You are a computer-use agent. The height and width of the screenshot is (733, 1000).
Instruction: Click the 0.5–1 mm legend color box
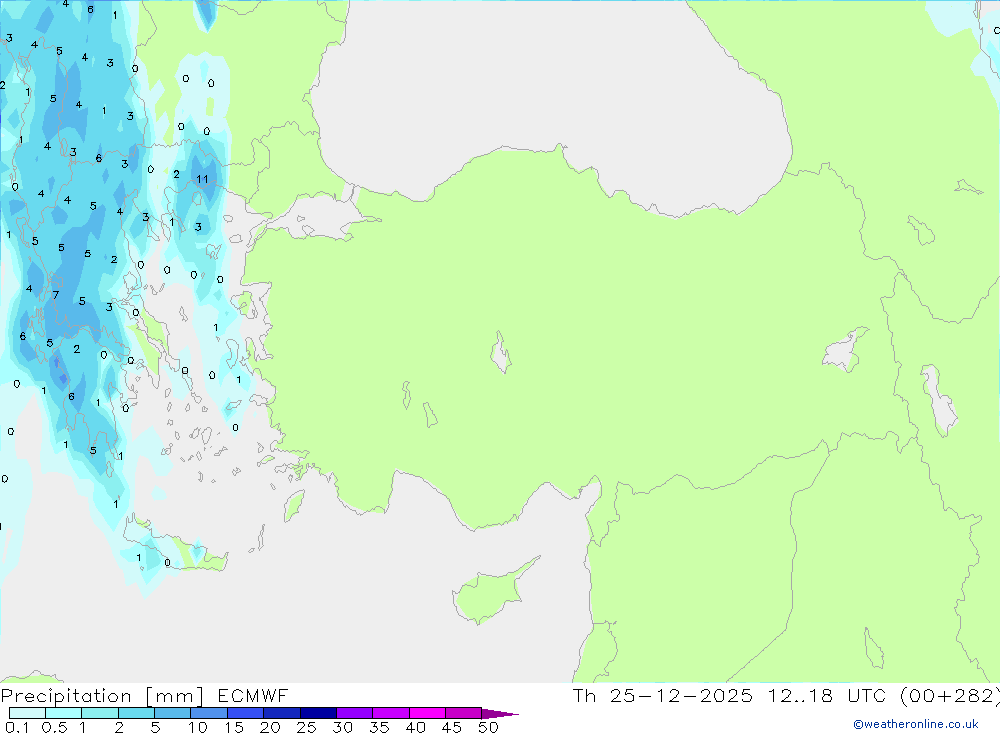63,713
